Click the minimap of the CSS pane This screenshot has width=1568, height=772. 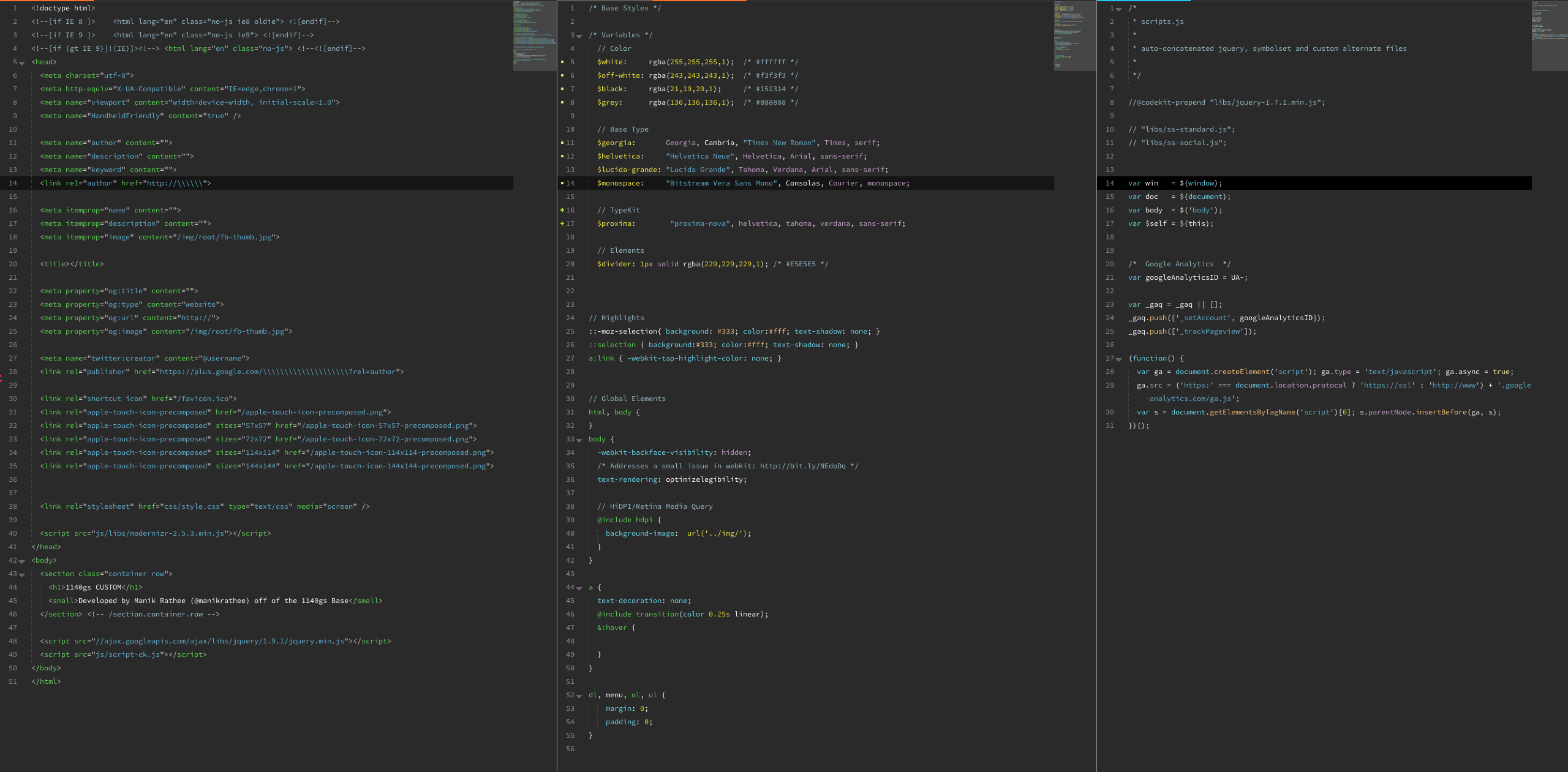pyautogui.click(x=1075, y=36)
